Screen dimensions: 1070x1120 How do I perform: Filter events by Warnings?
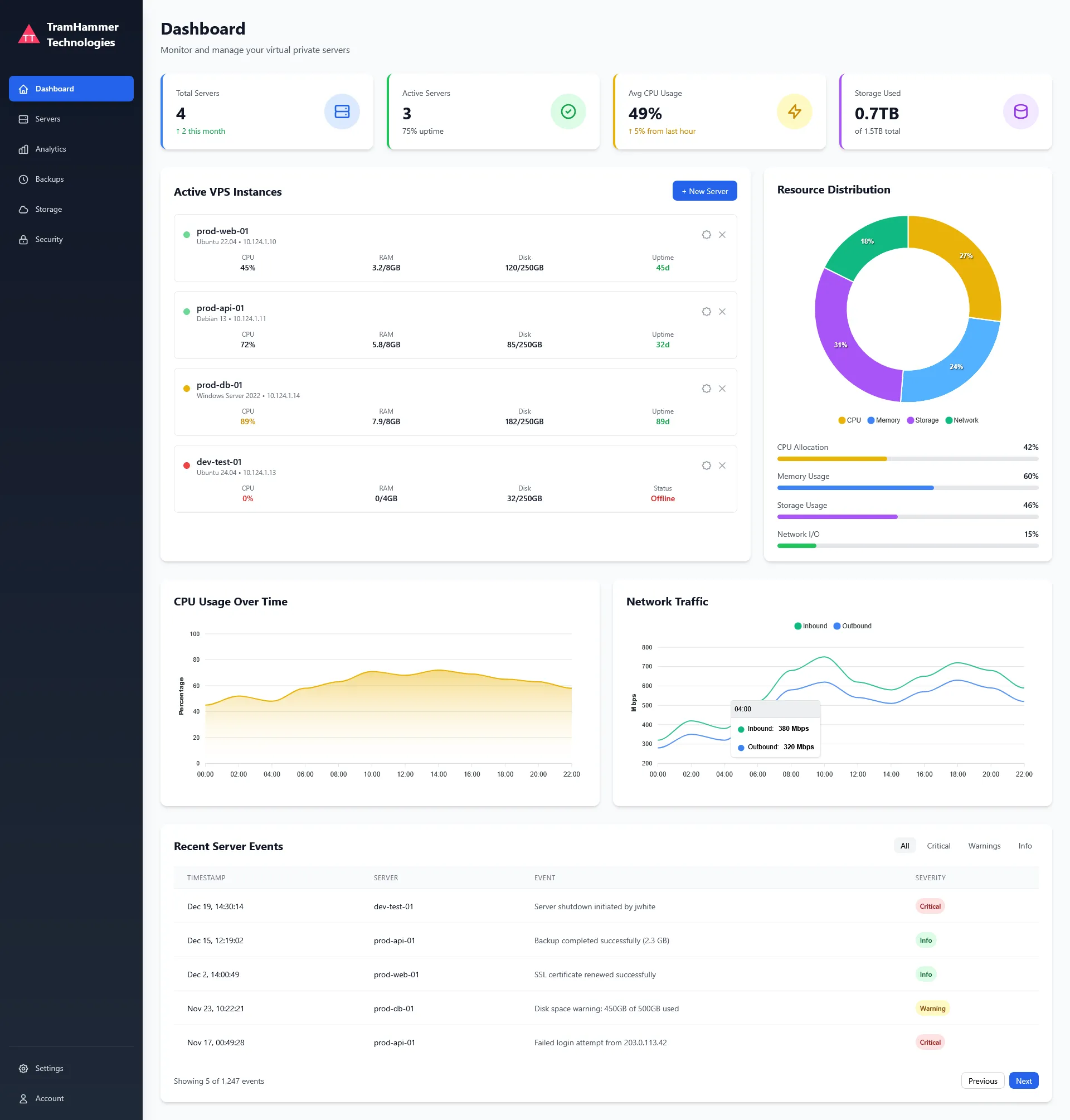tap(984, 846)
